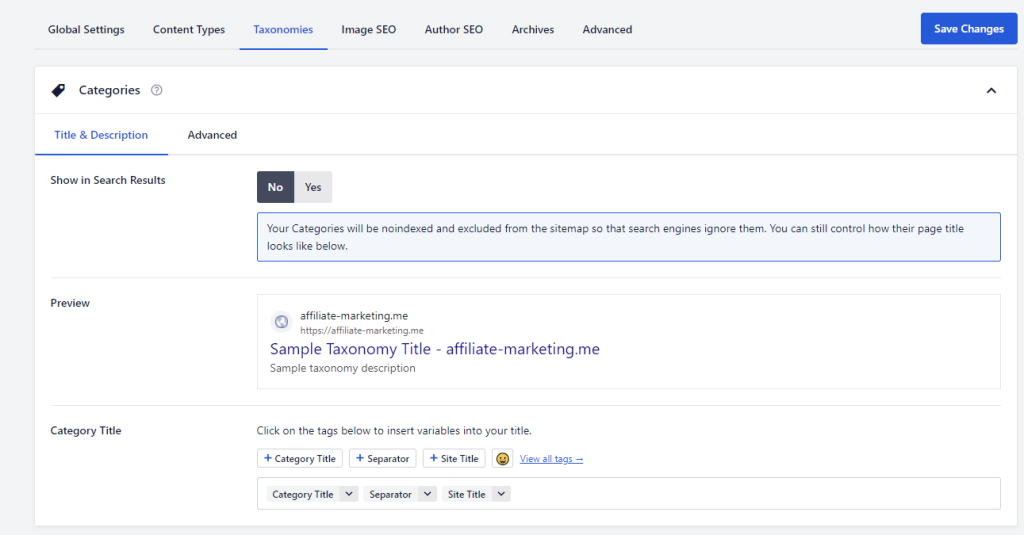Screen dimensions: 1024x535
Task: Go to the Content Types tab
Action: 189,29
